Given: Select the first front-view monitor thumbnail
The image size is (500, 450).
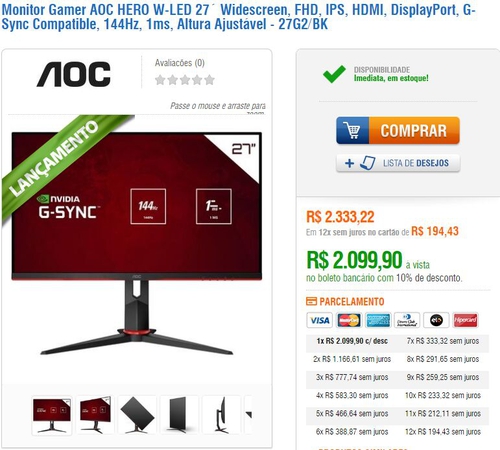Looking at the screenshot, I should pyautogui.click(x=52, y=415).
